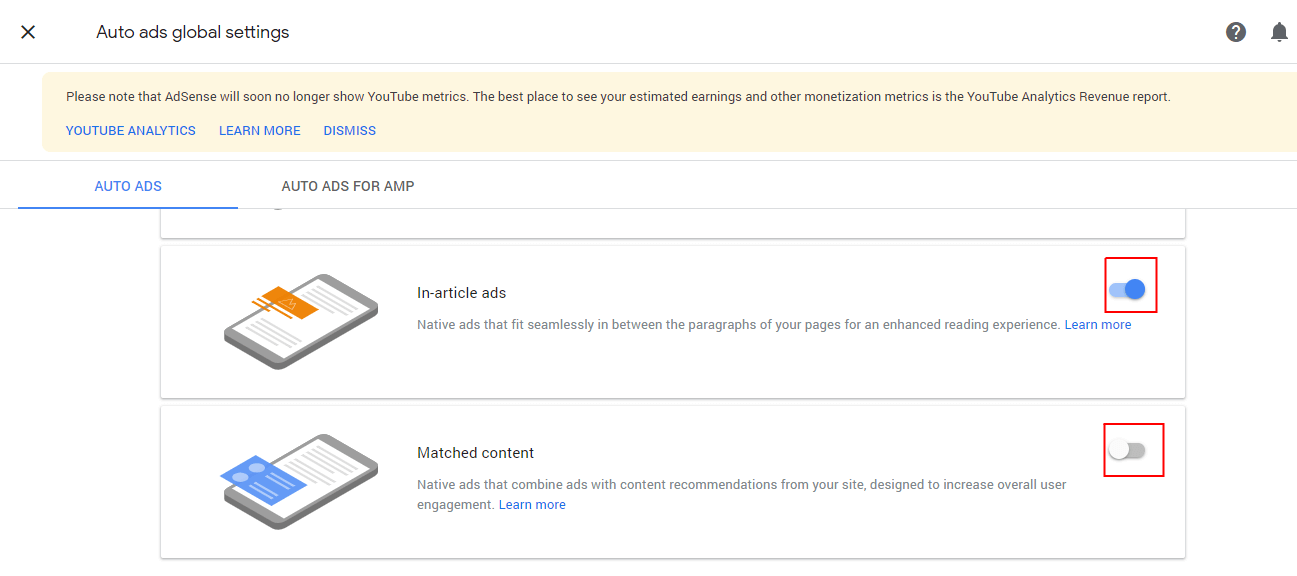The image size is (1297, 576).
Task: Select the Matched content heading
Action: click(476, 453)
